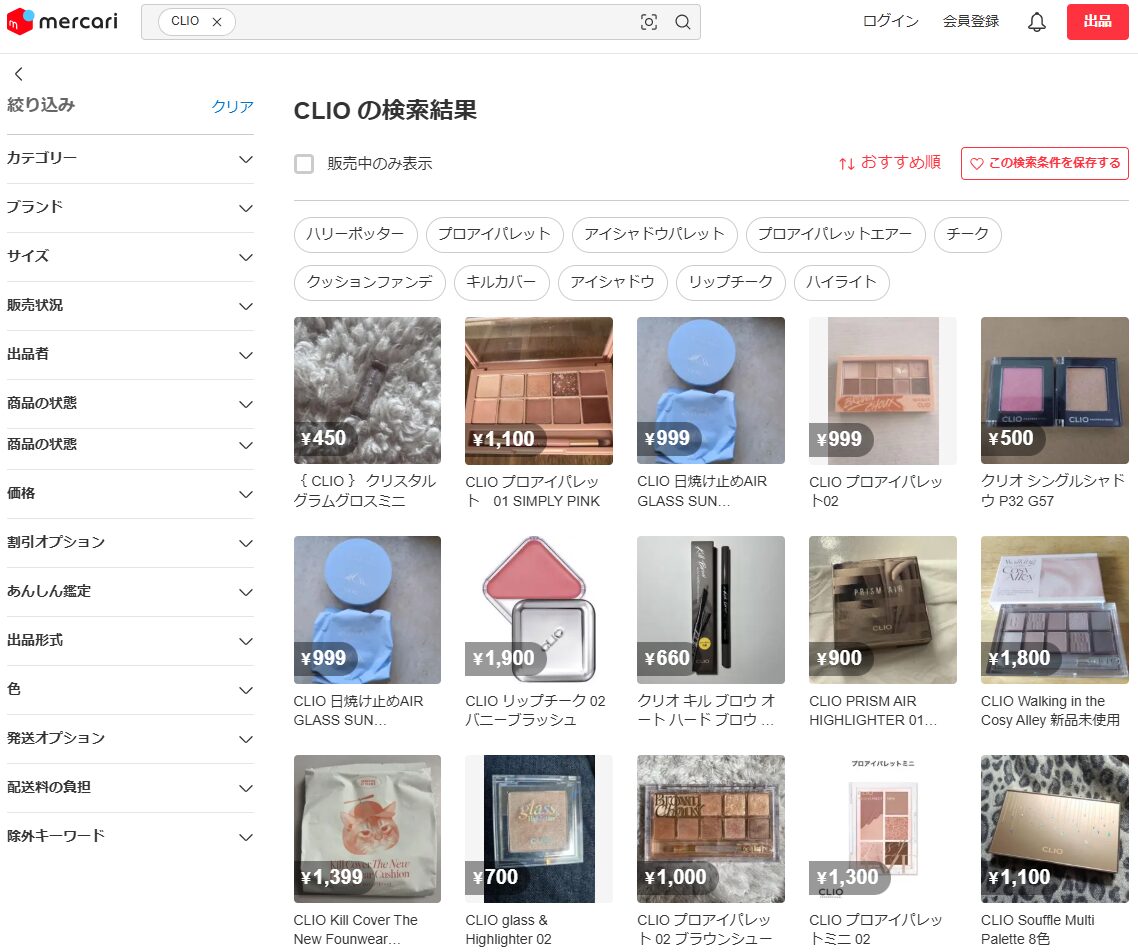Image resolution: width=1138 pixels, height=952 pixels.
Task: Expand the 出品者 filter
Action: point(130,354)
